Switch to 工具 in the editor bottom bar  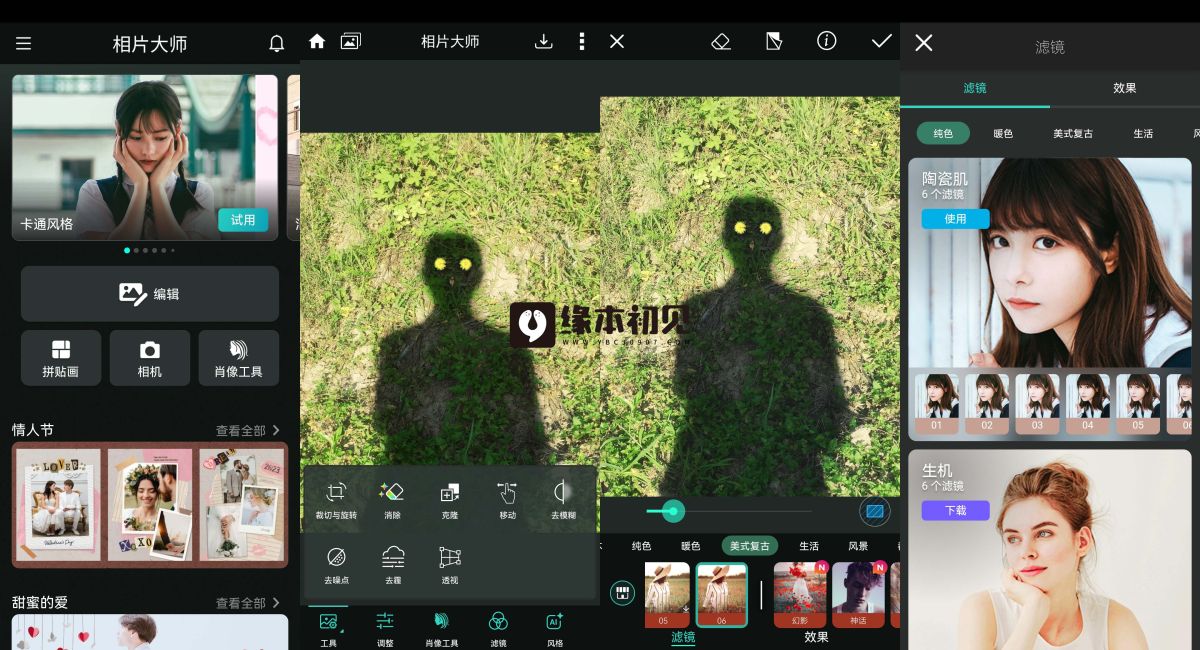pyautogui.click(x=328, y=629)
